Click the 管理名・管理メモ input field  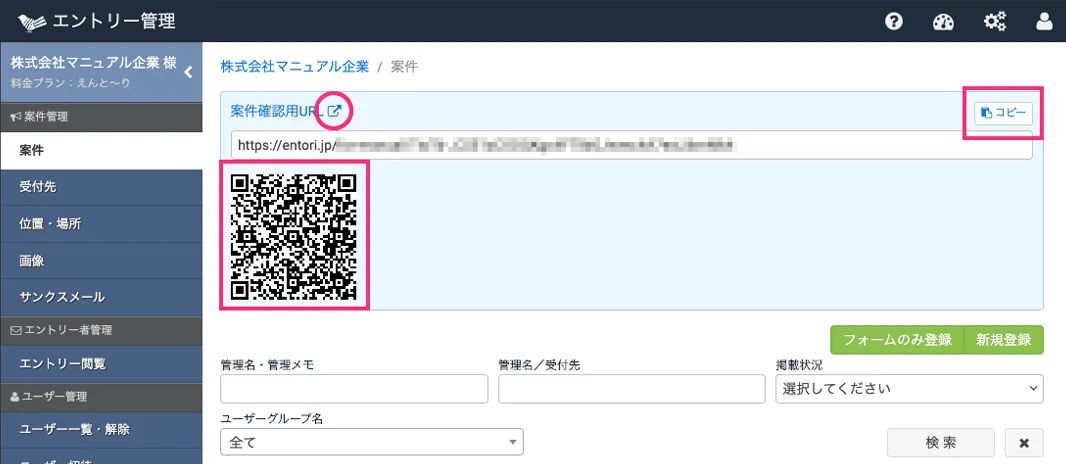[x=354, y=388]
